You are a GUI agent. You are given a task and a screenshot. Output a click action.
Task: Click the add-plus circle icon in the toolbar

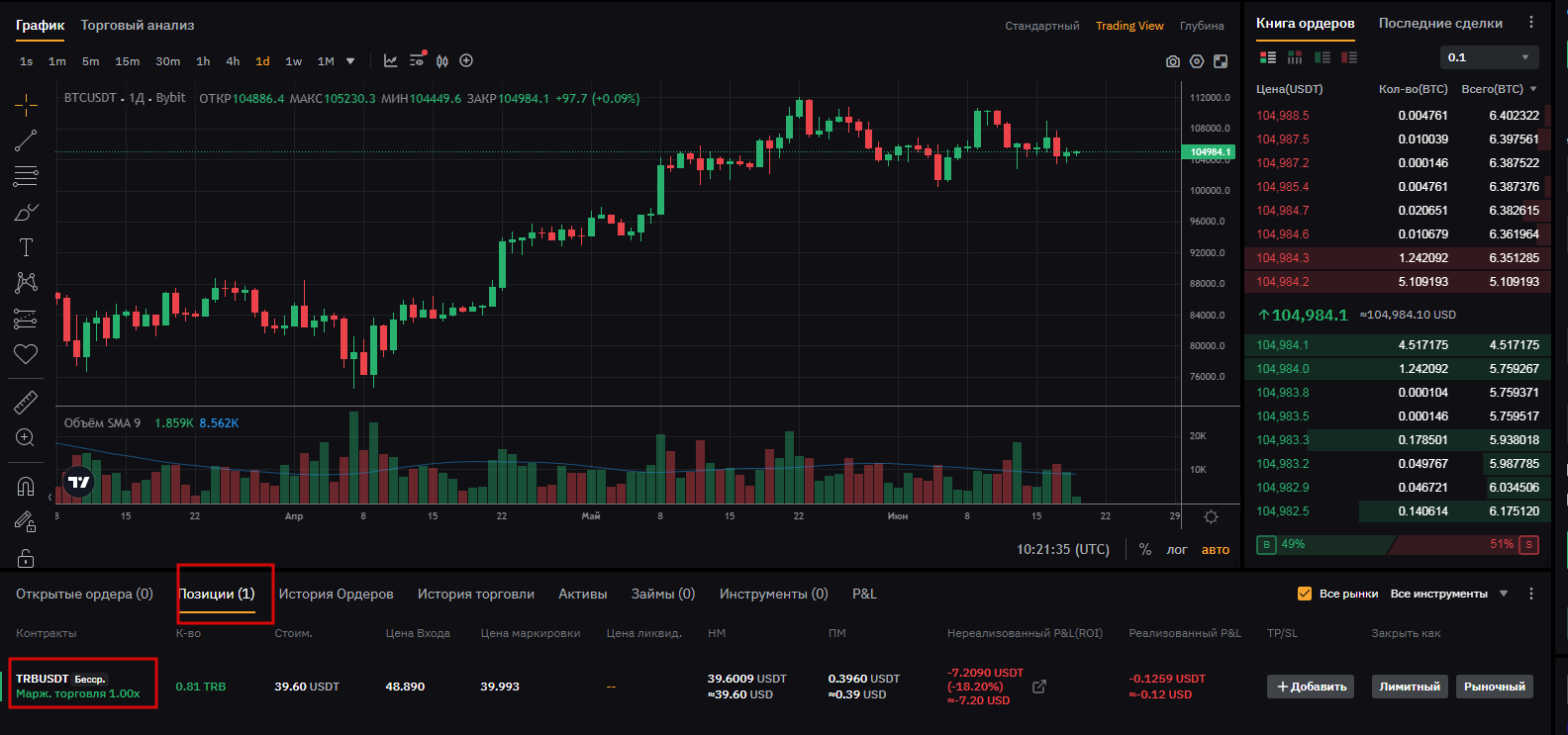(466, 61)
